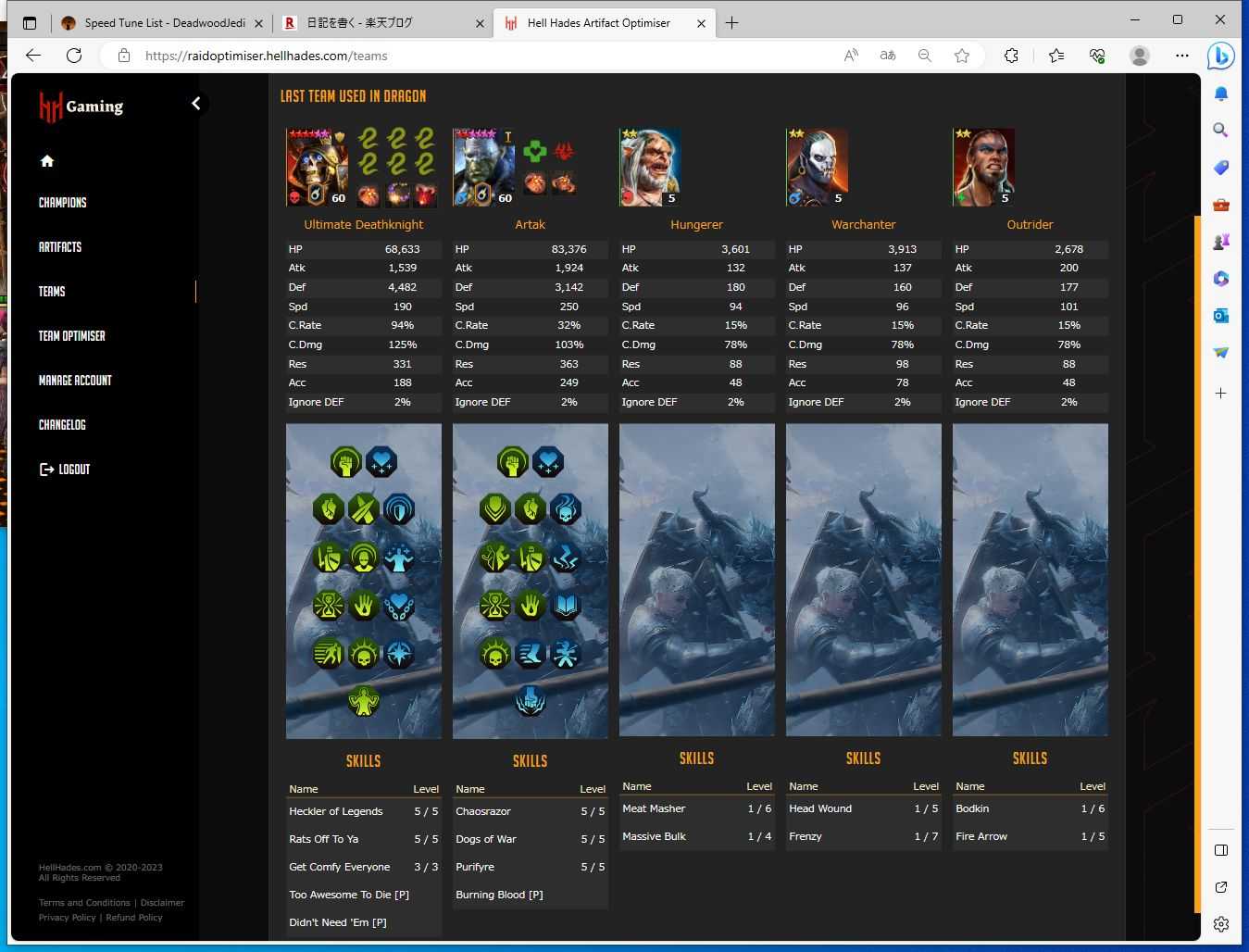The height and width of the screenshot is (952, 1249).
Task: Open the Bing Copilot icon in the browser toolbar
Action: 1220,56
